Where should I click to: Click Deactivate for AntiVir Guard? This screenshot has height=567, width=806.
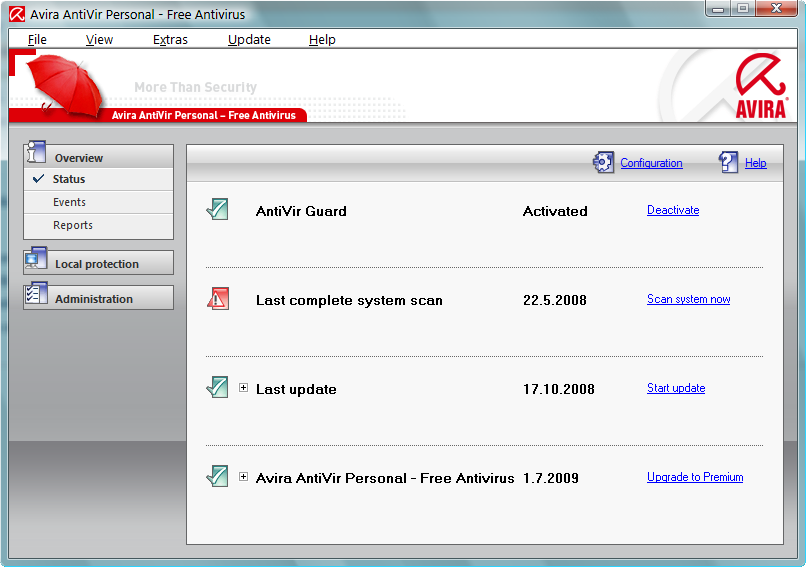point(673,210)
